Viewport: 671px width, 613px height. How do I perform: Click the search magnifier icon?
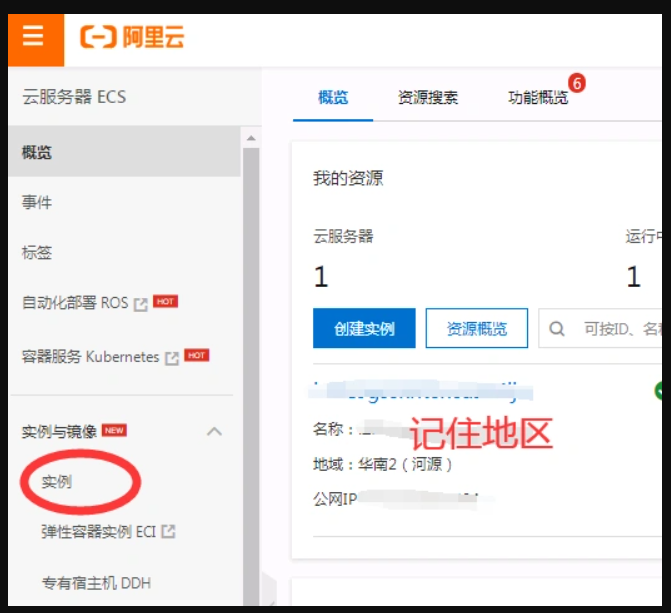click(x=556, y=329)
